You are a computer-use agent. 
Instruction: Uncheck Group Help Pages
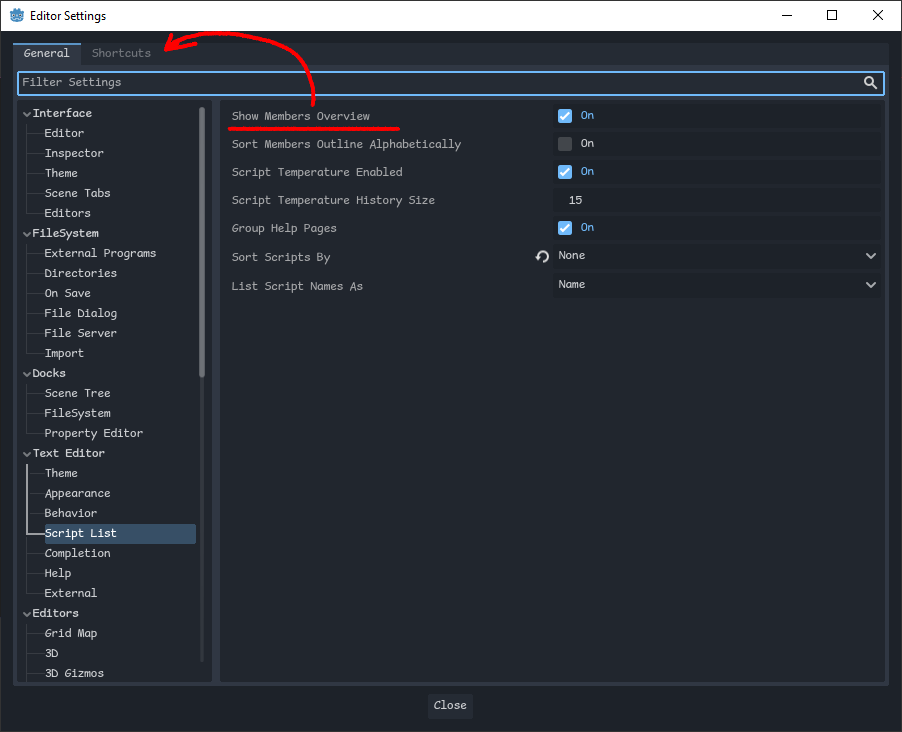click(x=564, y=227)
